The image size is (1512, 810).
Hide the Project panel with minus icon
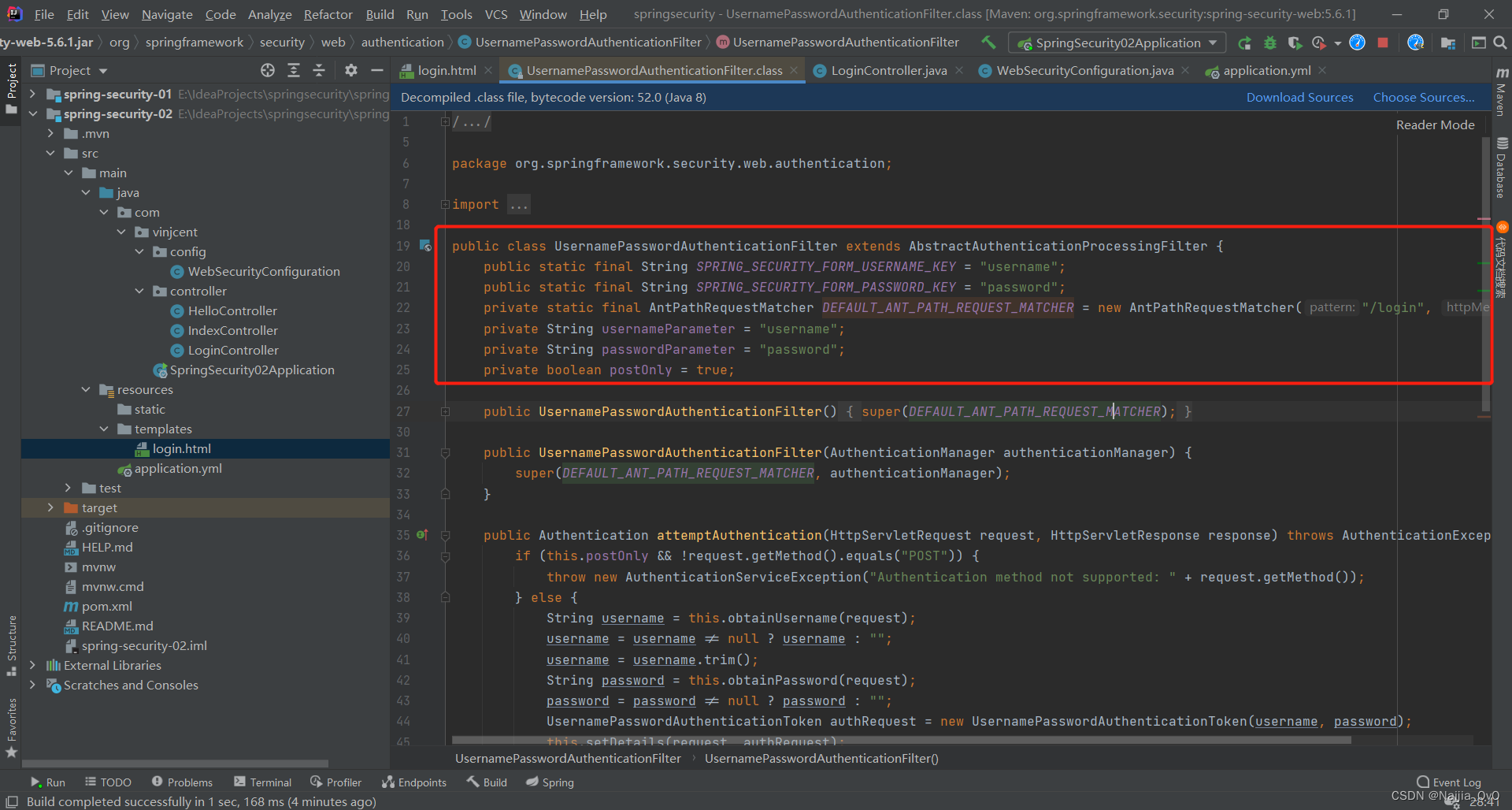[x=377, y=70]
